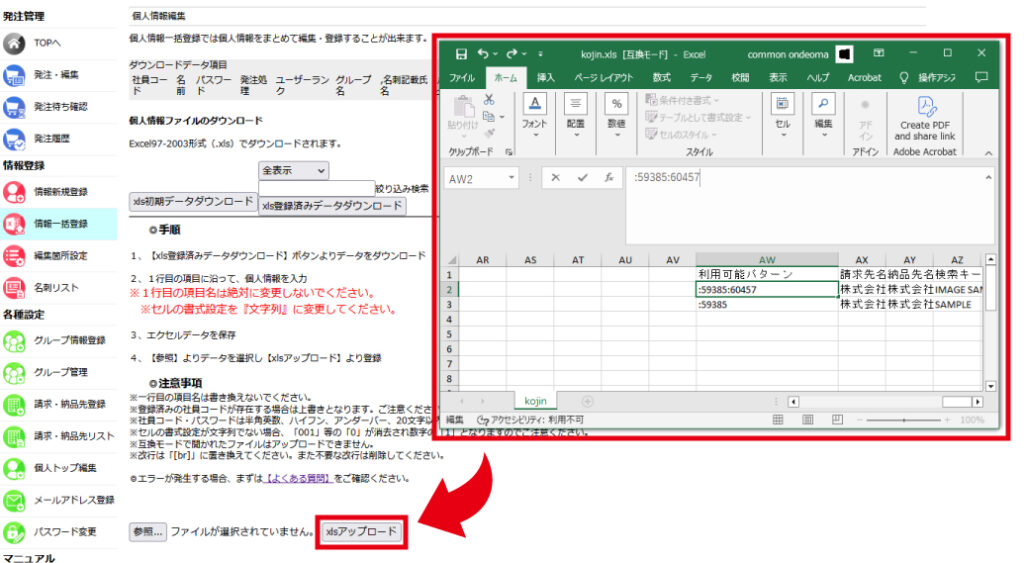This screenshot has width=1024, height=563.
Task: Collapse the Excel ribbon with the chevron
Action: pos(988,153)
